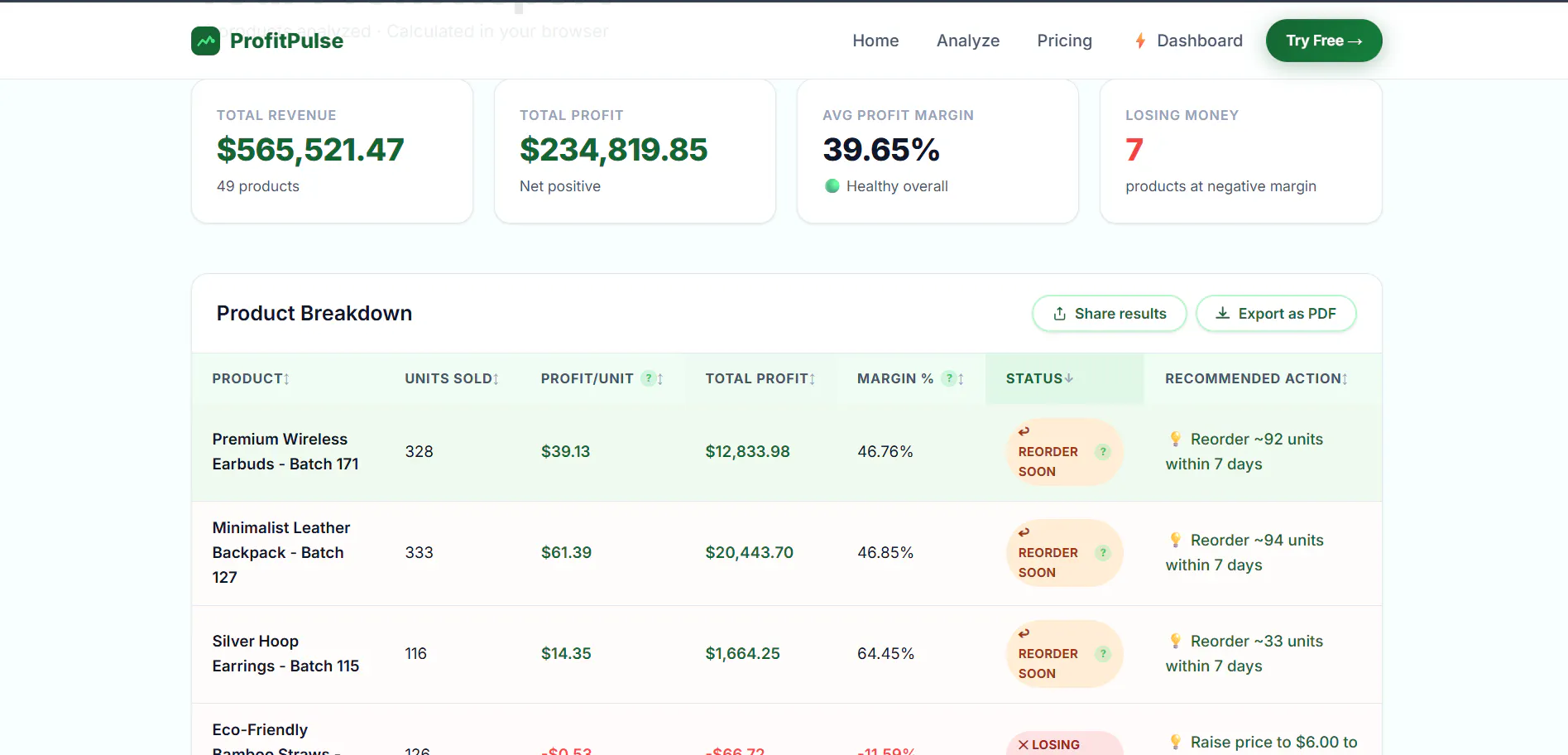Click the ProfitPulse logo icon
1568x755 pixels.
coord(205,41)
